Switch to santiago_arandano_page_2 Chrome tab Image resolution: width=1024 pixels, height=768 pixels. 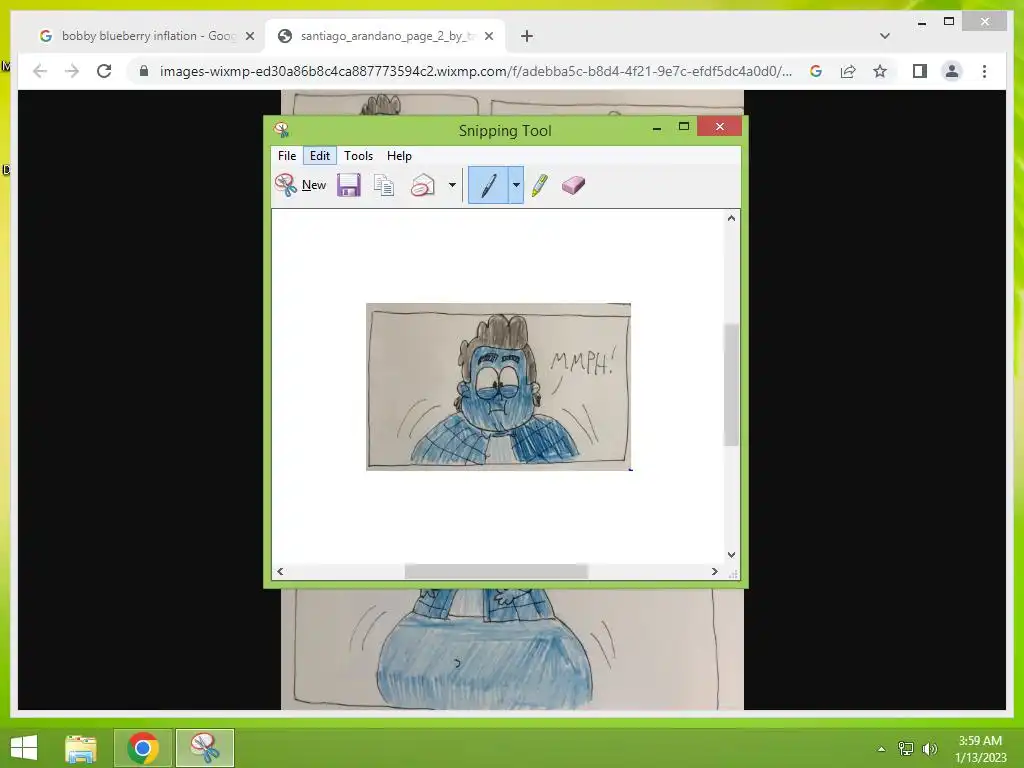[385, 36]
